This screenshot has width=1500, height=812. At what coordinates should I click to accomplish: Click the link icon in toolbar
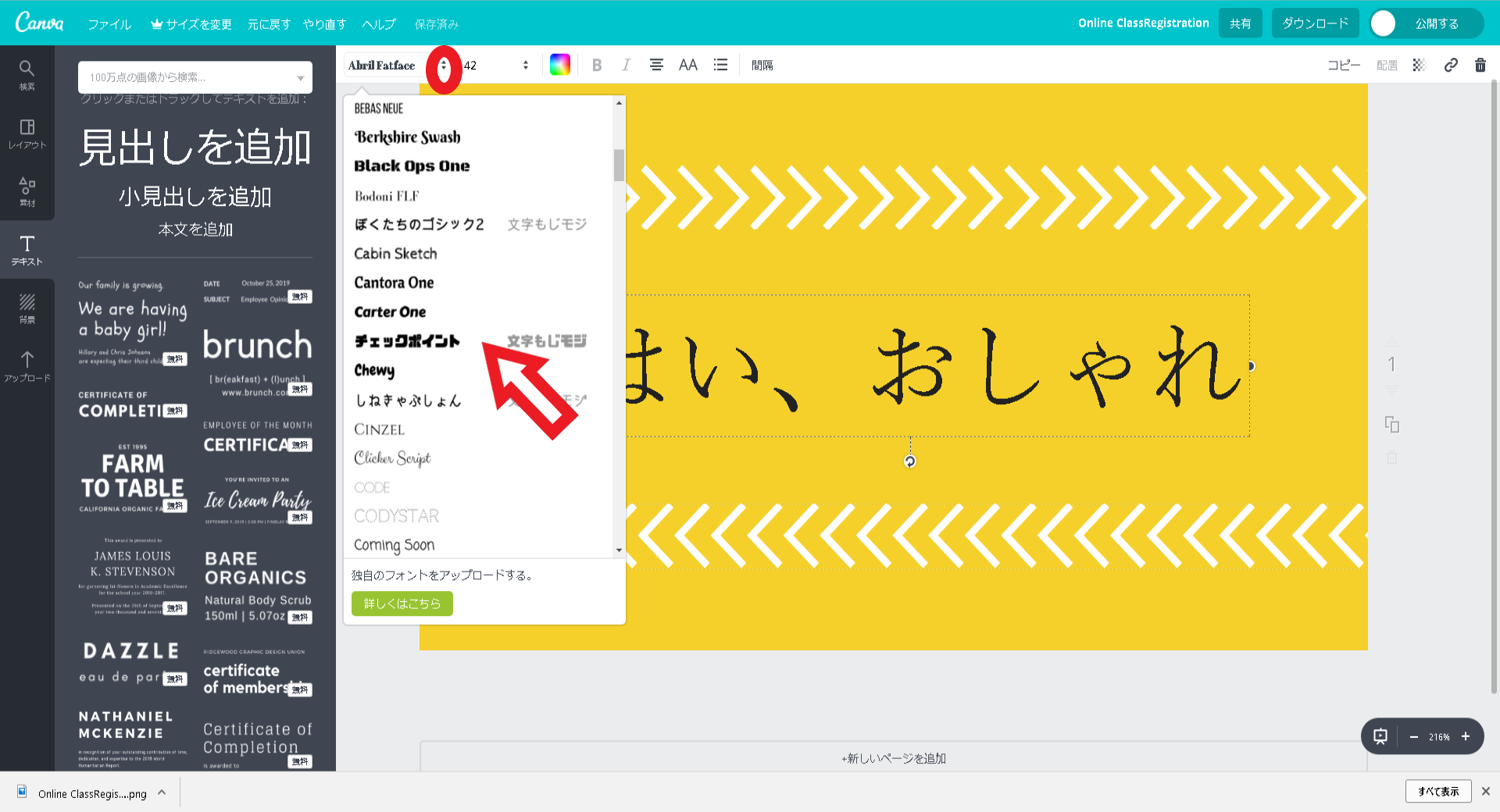(x=1451, y=66)
